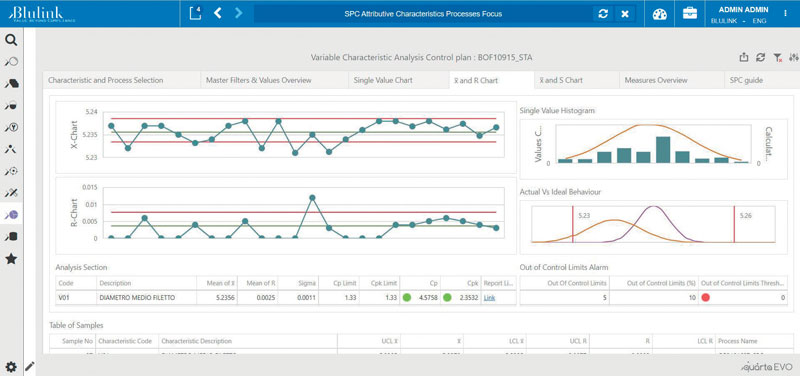Viewport: 800px width, 376px height.
Task: Click the red out-of-control threshold indicator
Action: [705, 297]
